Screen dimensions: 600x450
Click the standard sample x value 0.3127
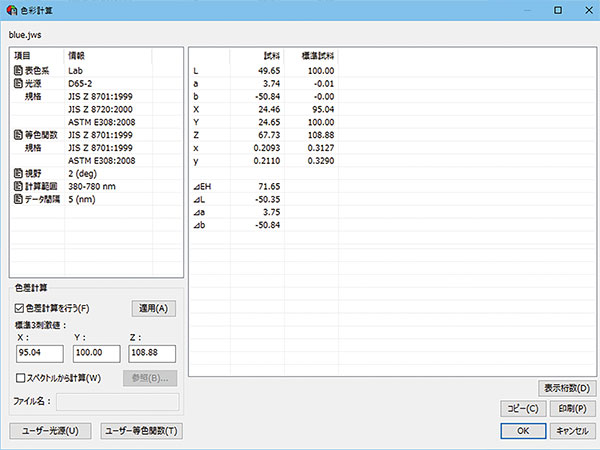click(x=321, y=148)
